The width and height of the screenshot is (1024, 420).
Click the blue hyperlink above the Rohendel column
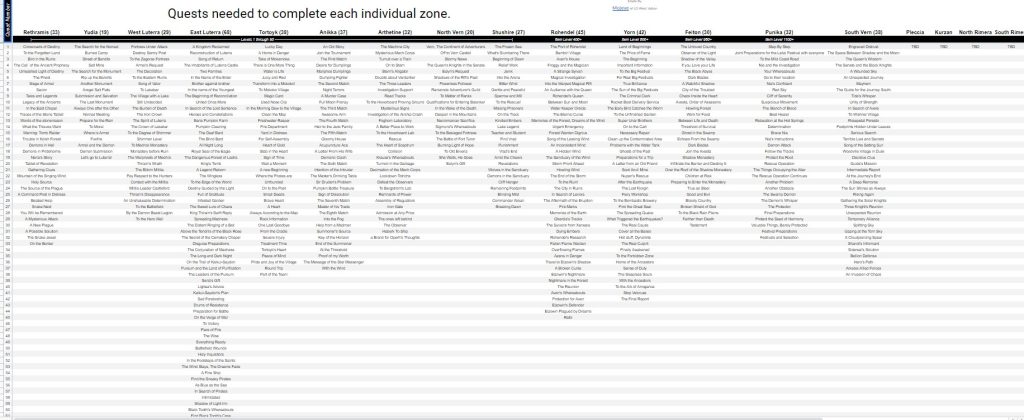(x=620, y=8)
